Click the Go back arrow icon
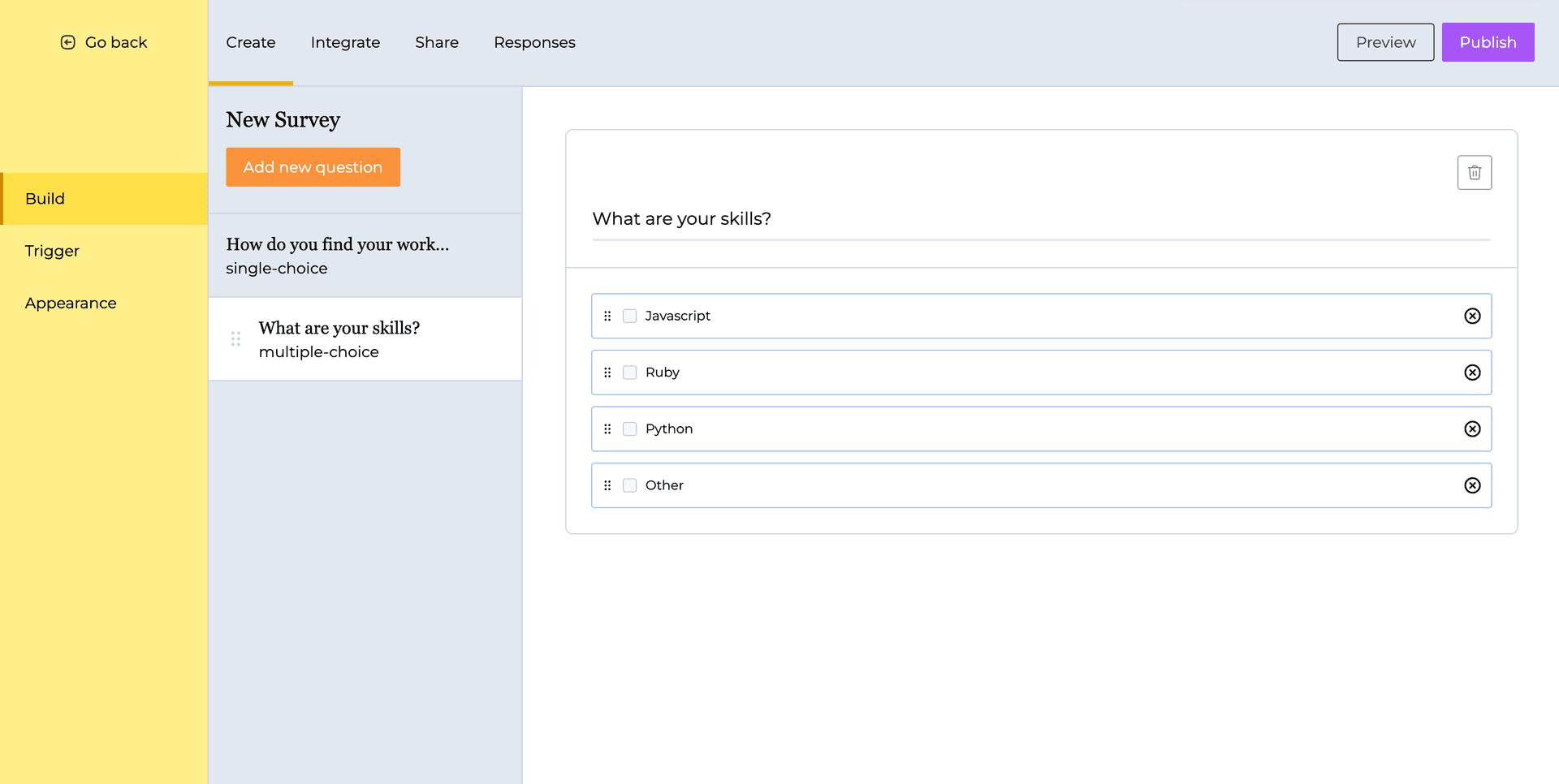The image size is (1559, 784). click(68, 41)
